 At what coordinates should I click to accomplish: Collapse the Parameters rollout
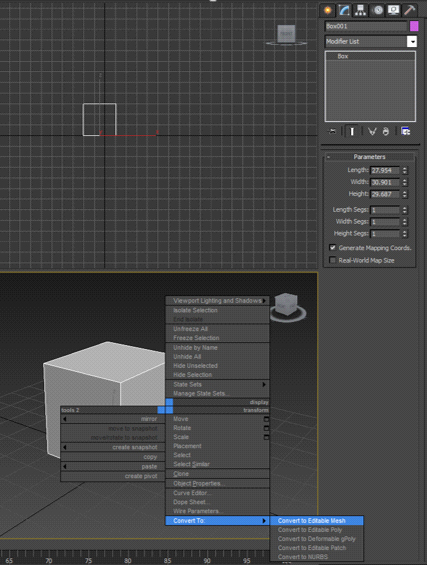click(x=369, y=157)
